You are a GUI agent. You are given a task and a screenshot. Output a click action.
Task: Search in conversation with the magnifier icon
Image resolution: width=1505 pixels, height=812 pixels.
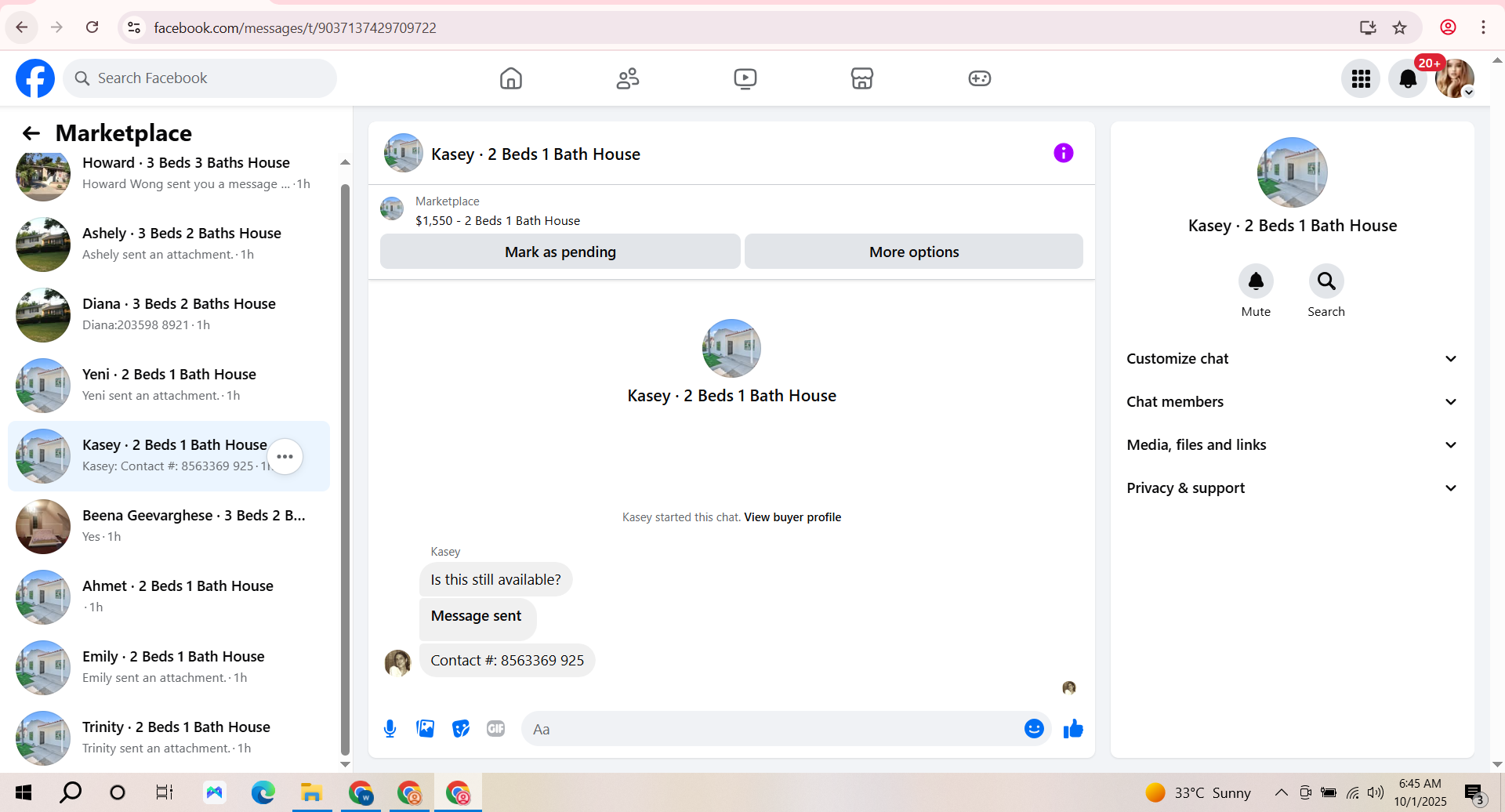click(x=1326, y=281)
